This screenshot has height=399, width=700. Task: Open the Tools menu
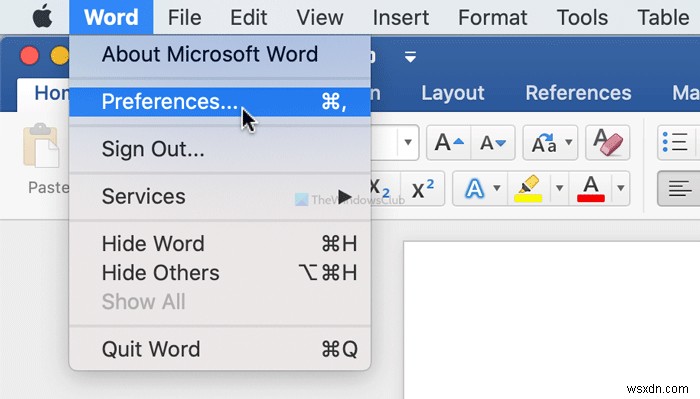point(582,17)
